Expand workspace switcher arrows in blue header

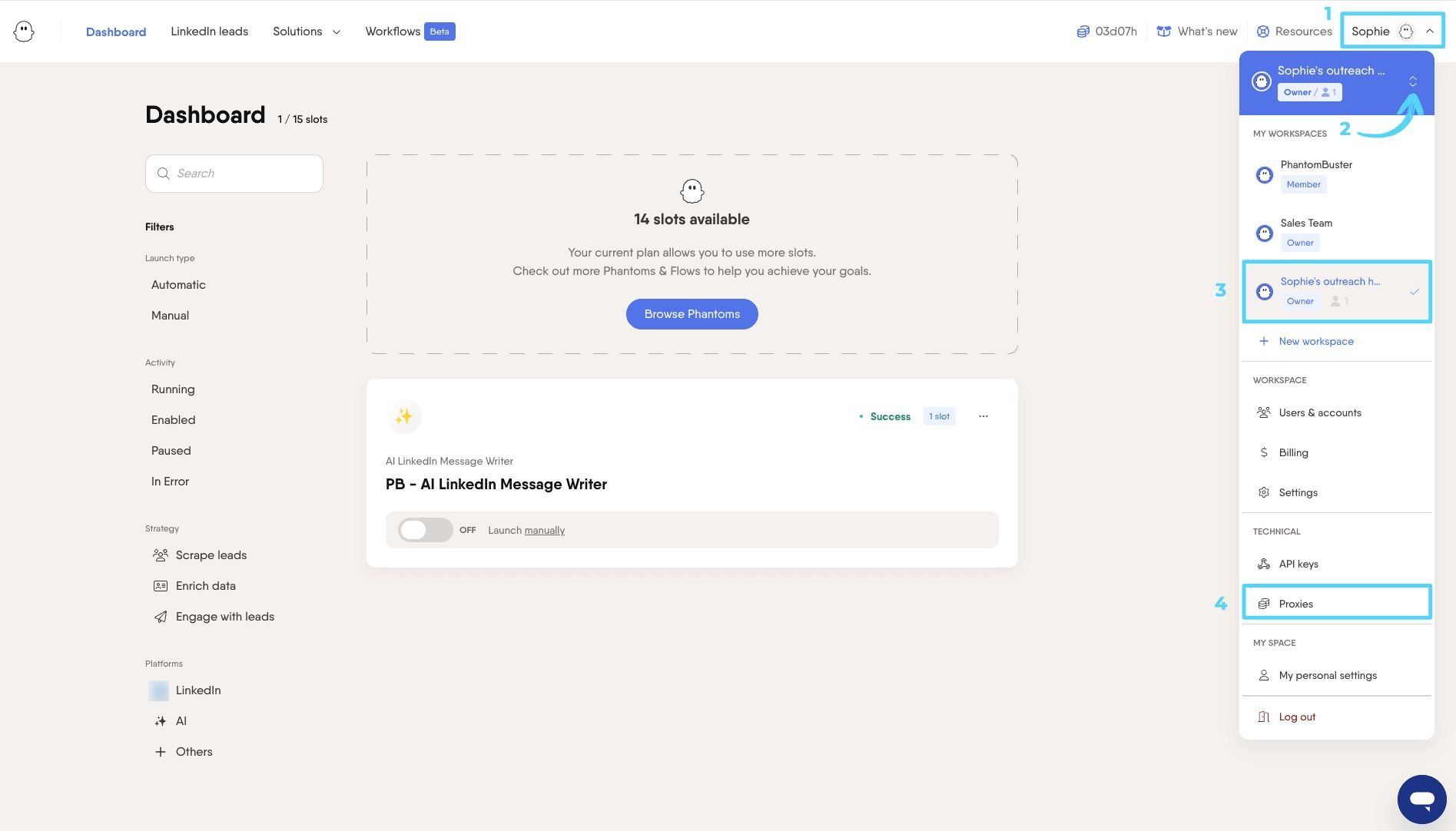coord(1413,81)
